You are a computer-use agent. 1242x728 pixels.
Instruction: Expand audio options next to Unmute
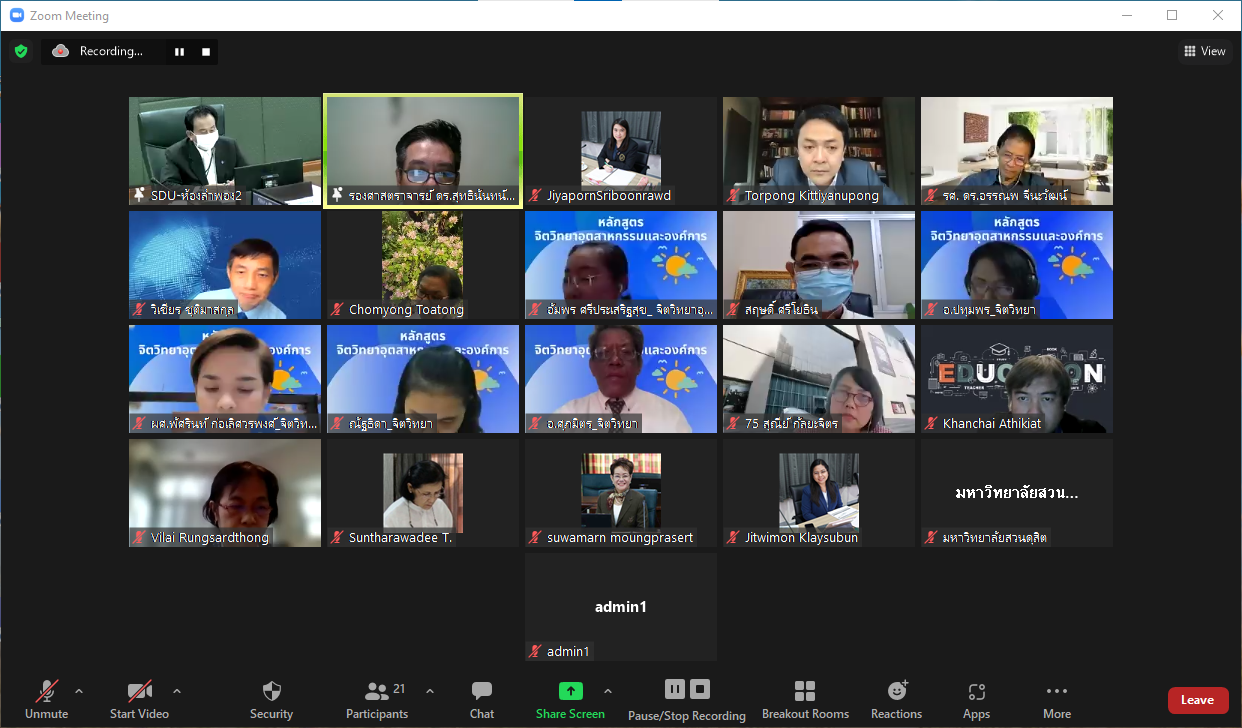pos(79,691)
